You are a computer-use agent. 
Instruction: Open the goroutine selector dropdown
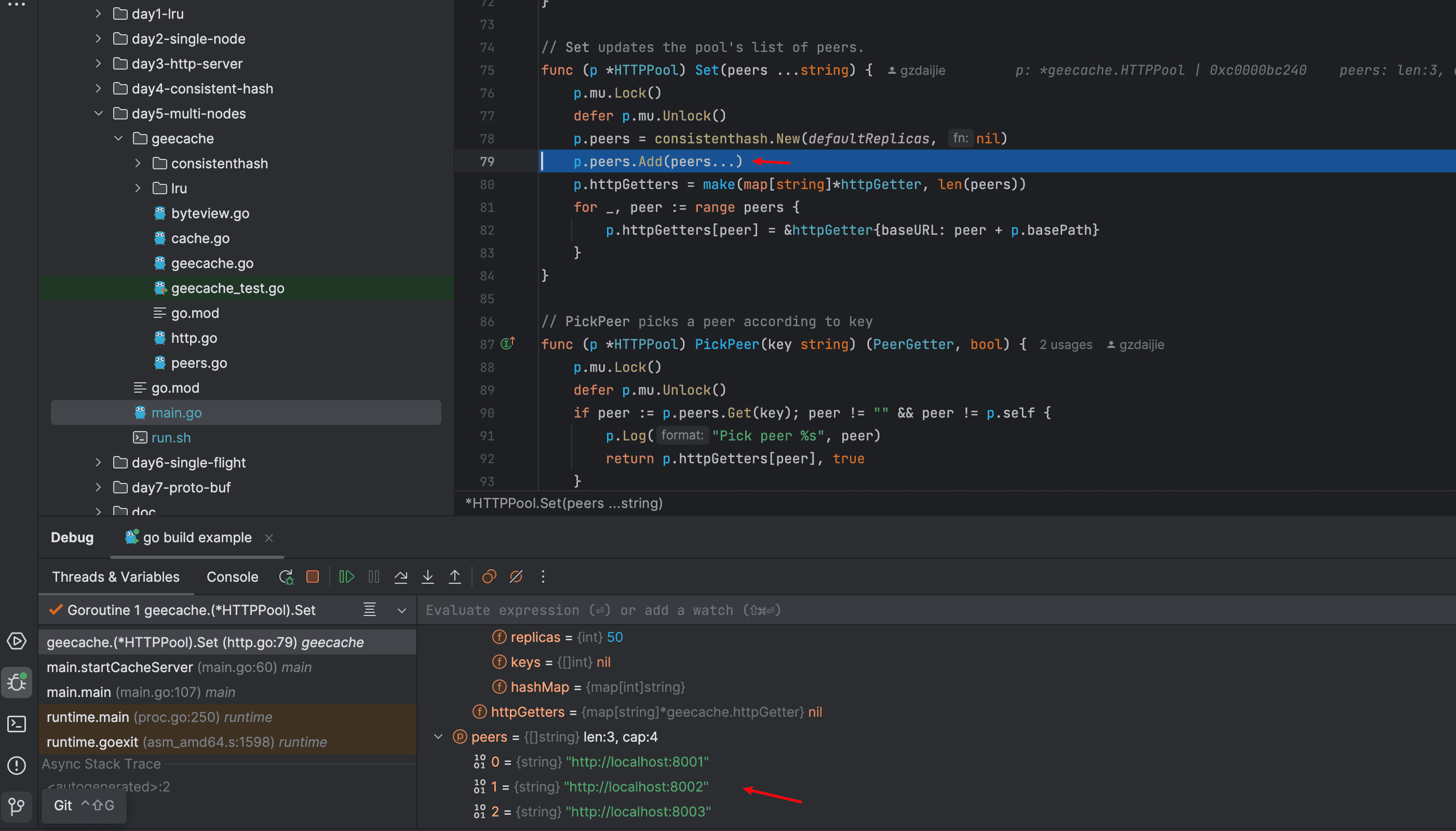pos(402,610)
